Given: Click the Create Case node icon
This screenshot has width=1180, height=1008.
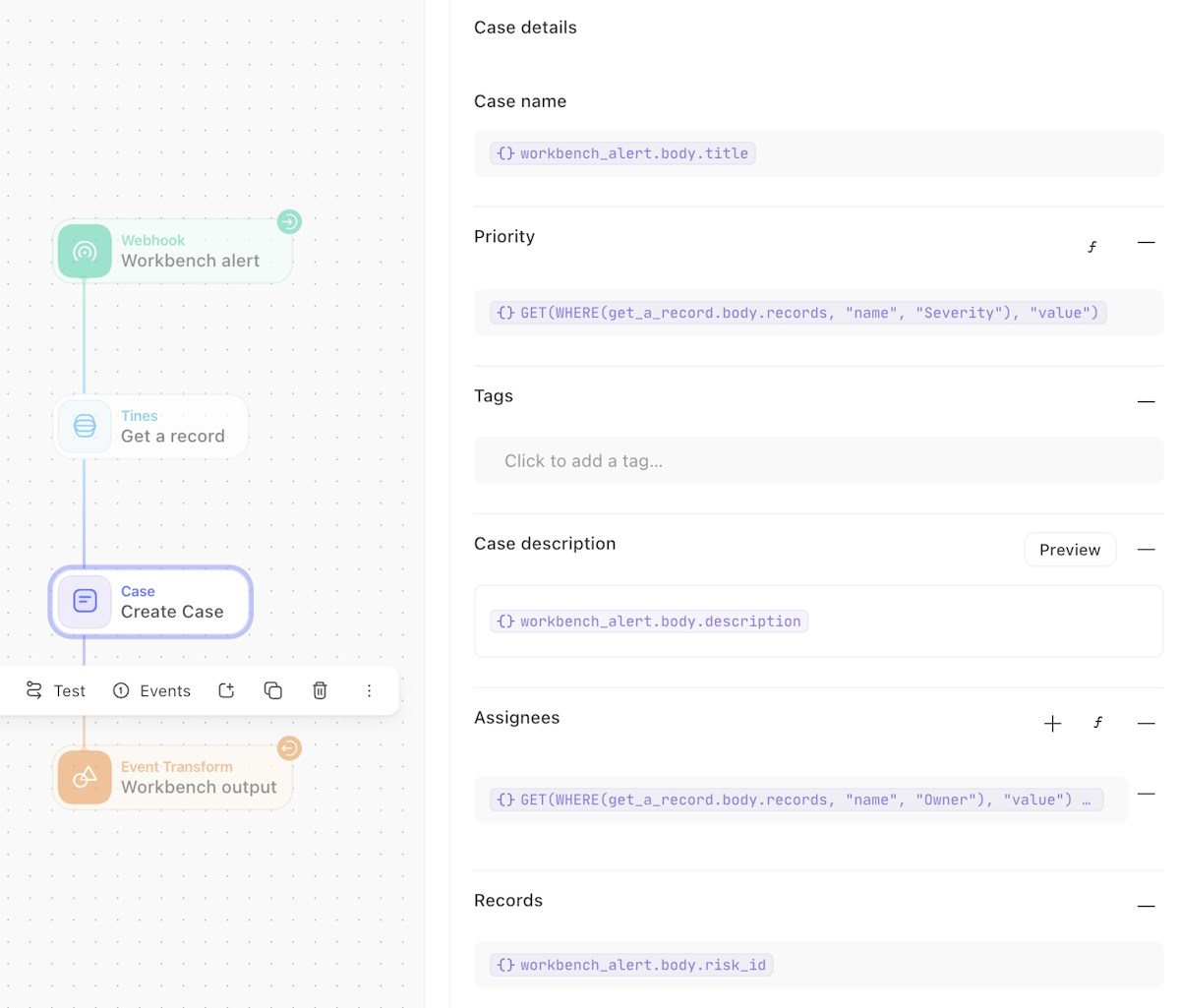Looking at the screenshot, I should (x=85, y=601).
